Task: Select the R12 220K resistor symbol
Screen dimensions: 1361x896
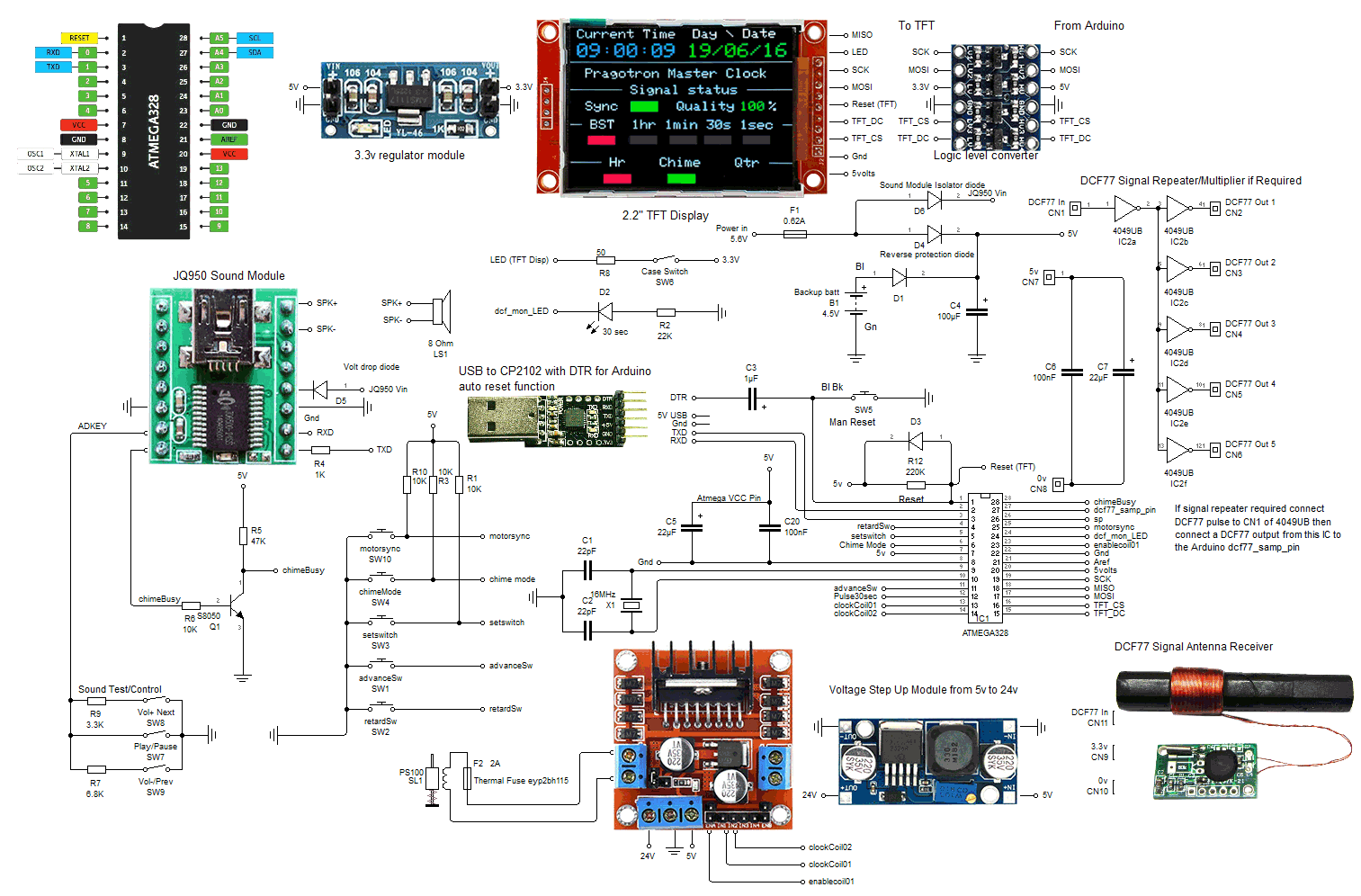Action: point(916,484)
